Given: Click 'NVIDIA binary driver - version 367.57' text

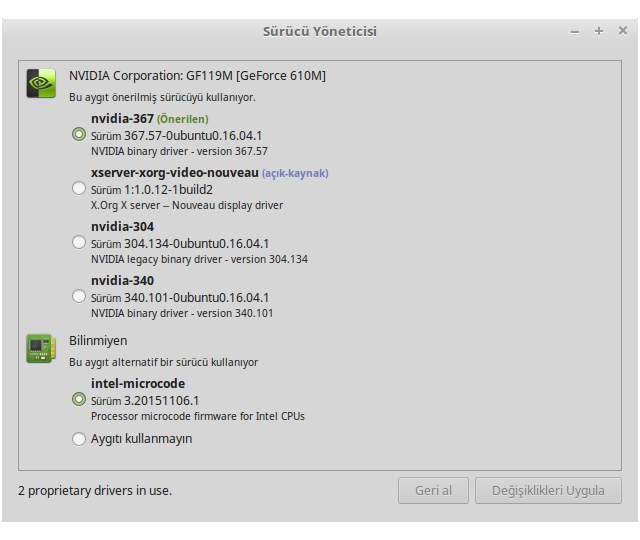Looking at the screenshot, I should pos(179,151).
